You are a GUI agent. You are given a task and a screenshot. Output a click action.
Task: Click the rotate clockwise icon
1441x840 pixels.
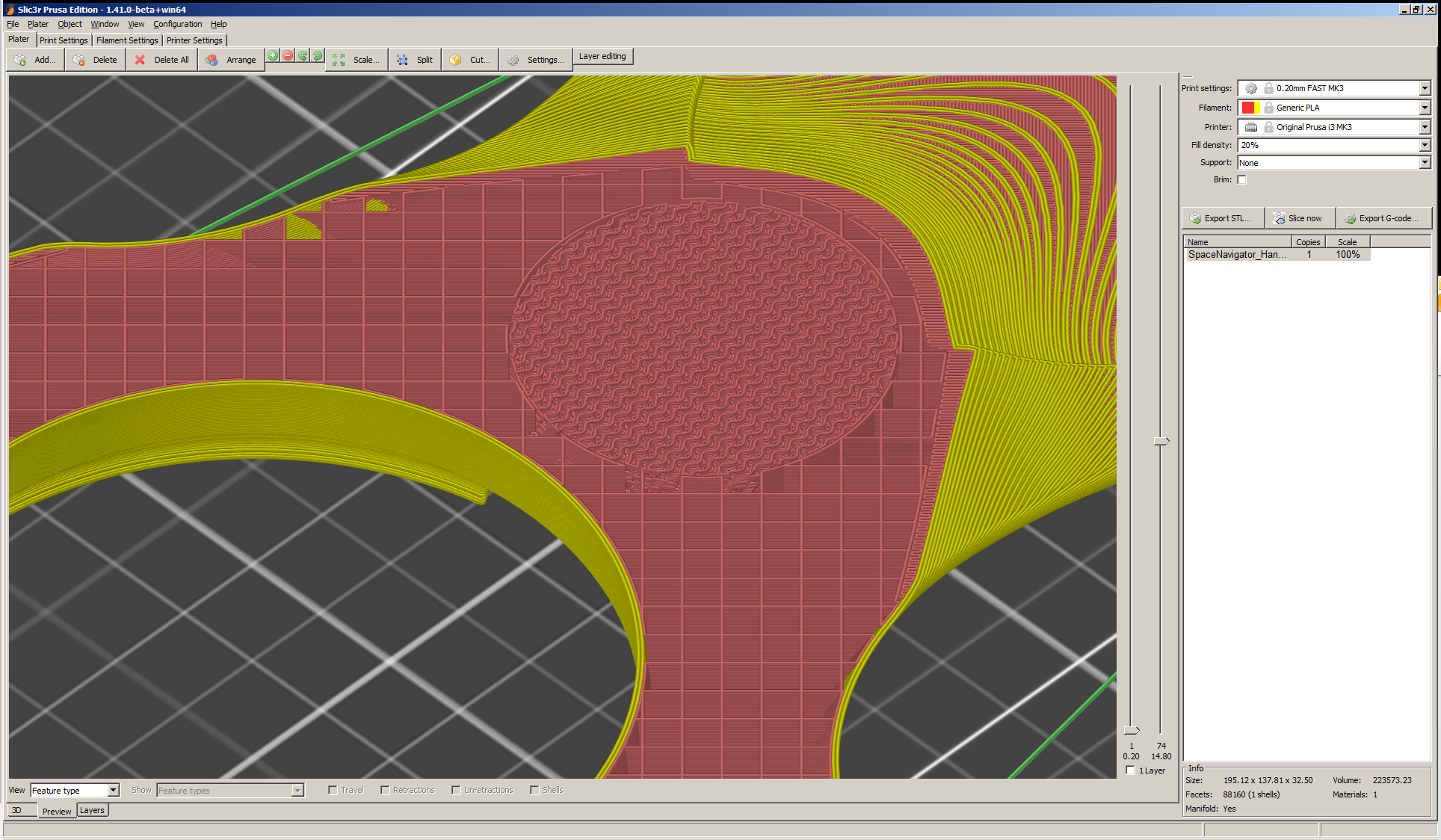(x=318, y=56)
